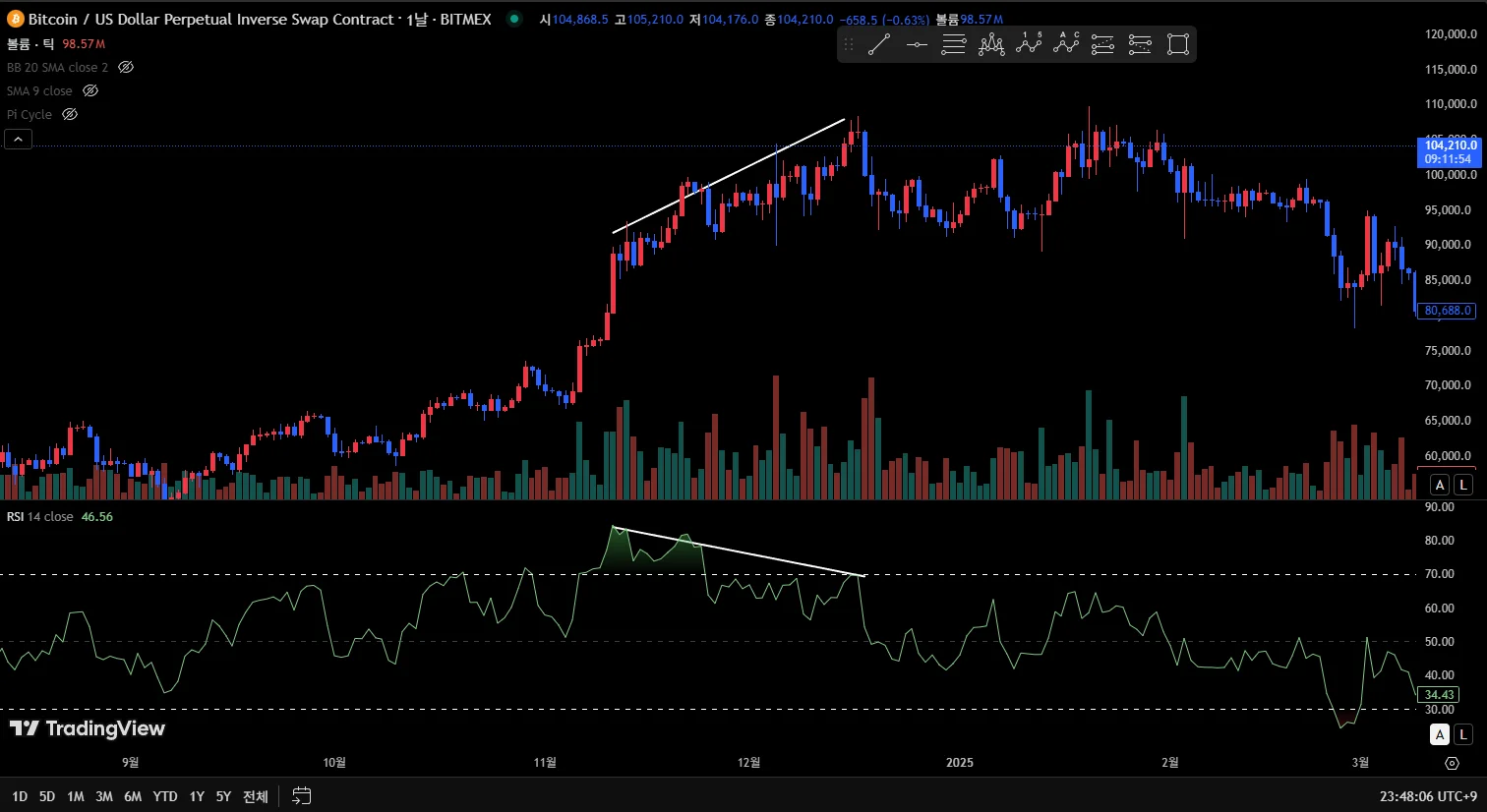
Task: Switch to the YTD time range
Action: coord(165,796)
